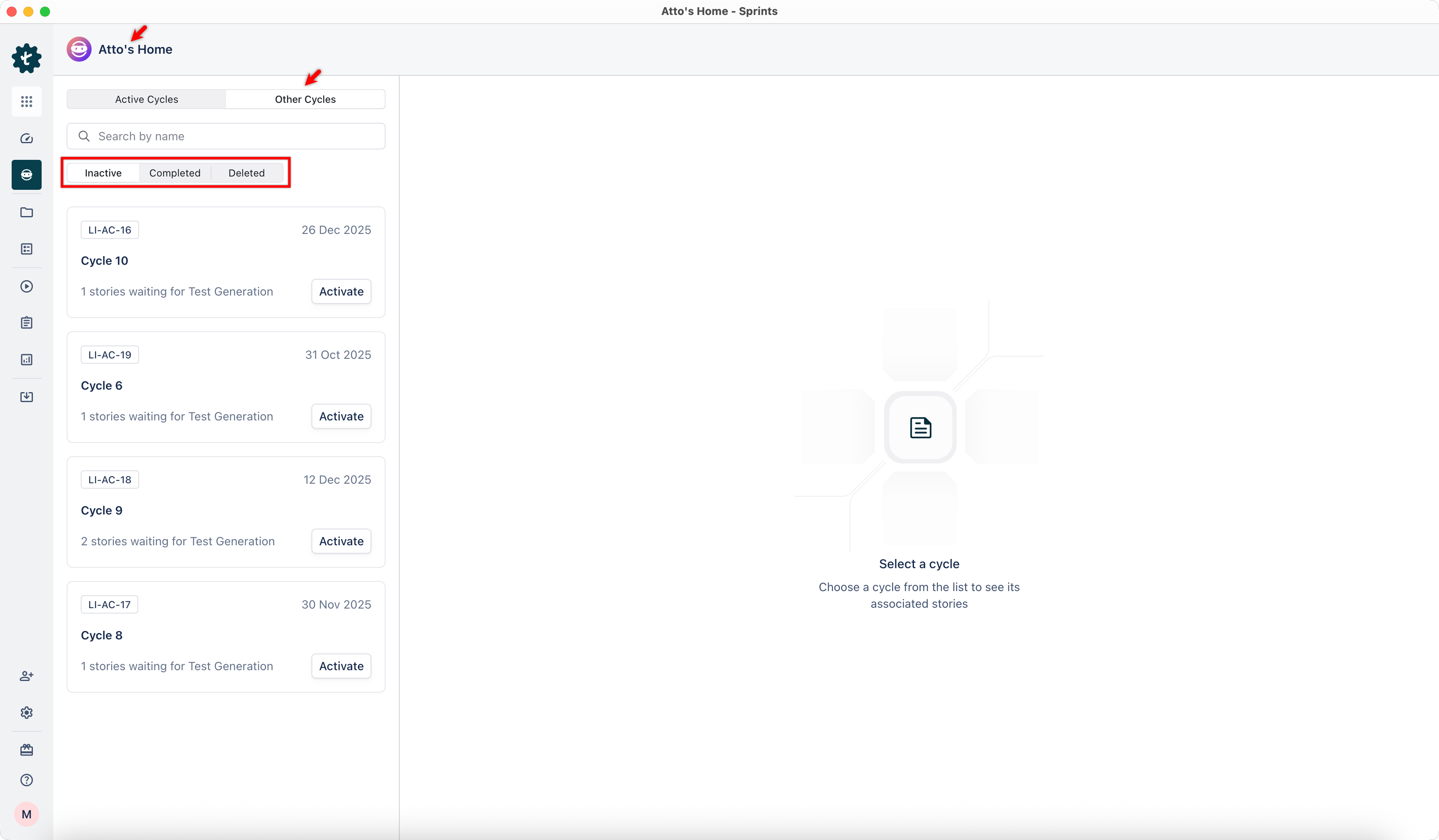Open the help question mark icon
Screen dimensions: 1439x840
26,780
